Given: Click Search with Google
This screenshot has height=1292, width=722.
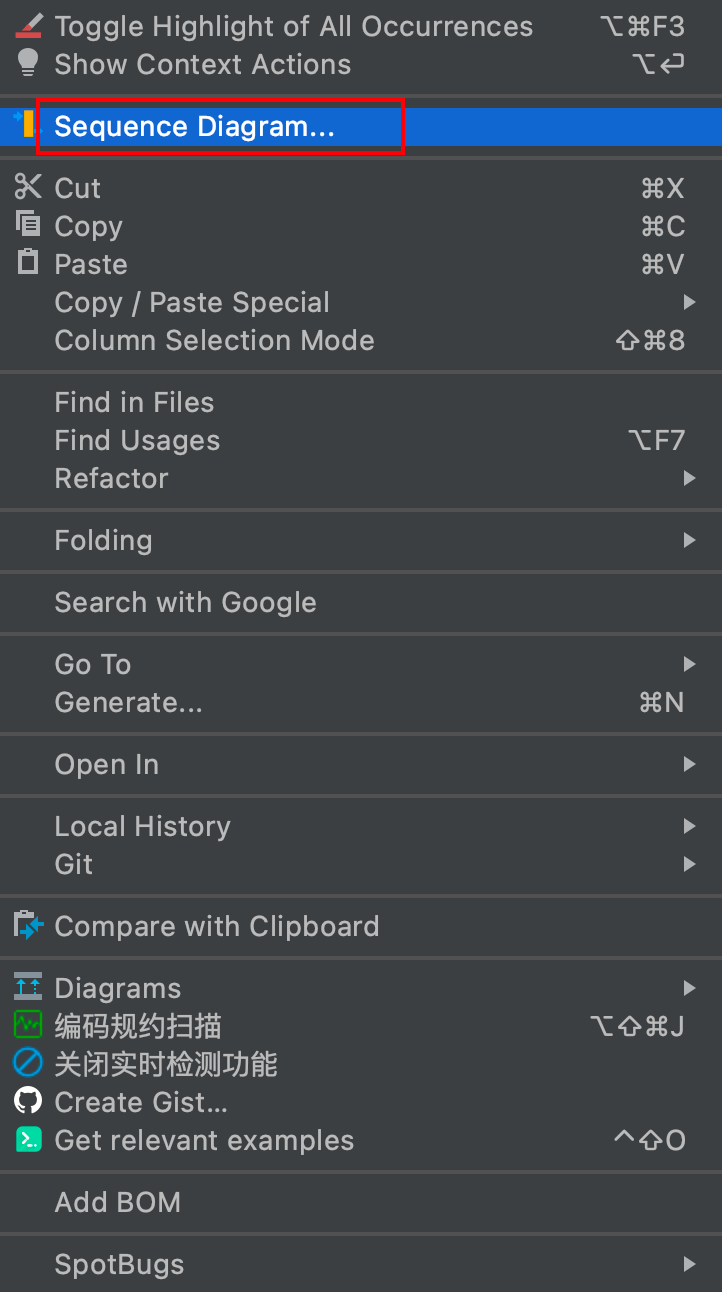Looking at the screenshot, I should coord(187,602).
